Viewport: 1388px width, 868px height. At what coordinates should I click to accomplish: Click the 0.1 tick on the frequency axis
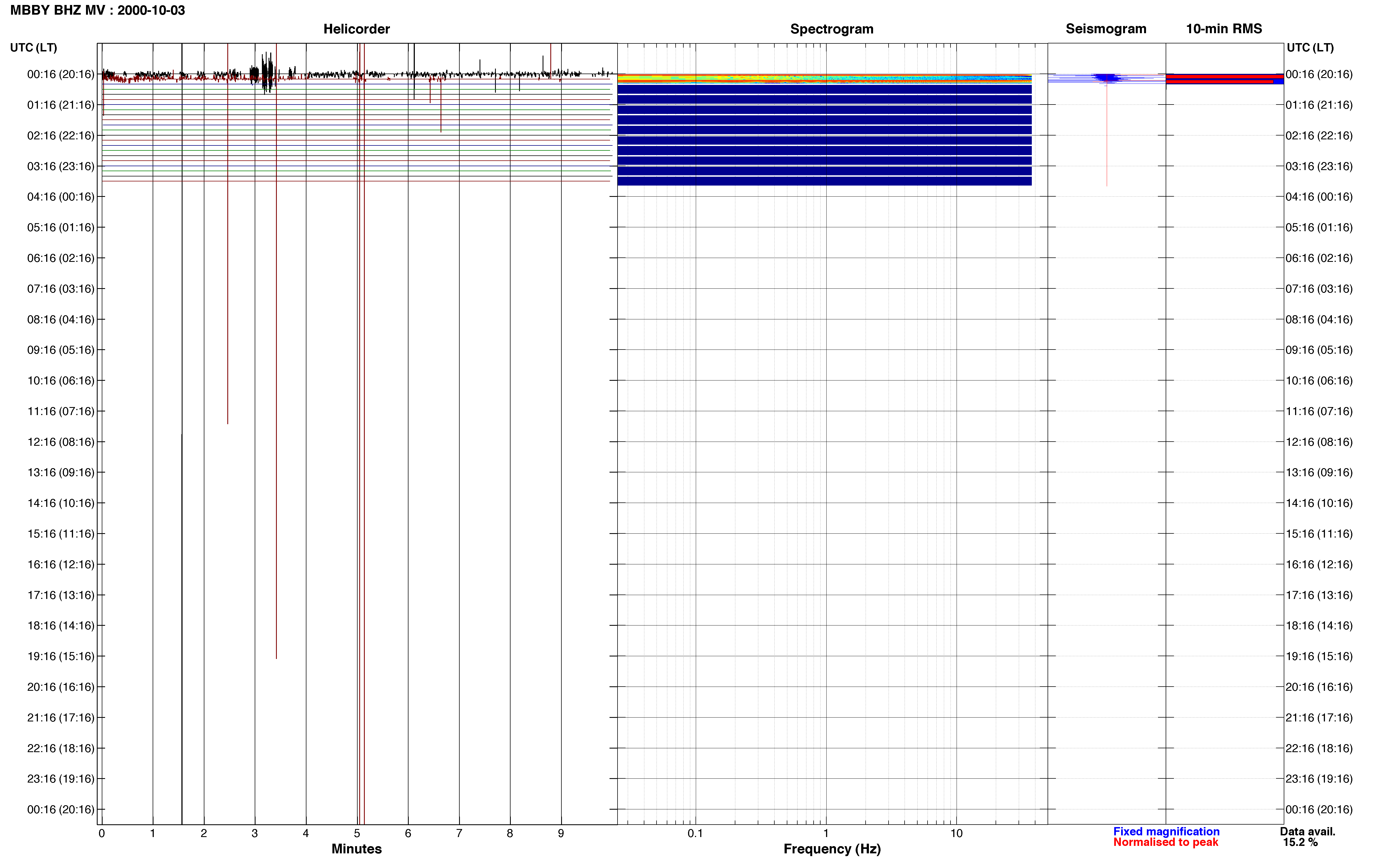[x=695, y=833]
